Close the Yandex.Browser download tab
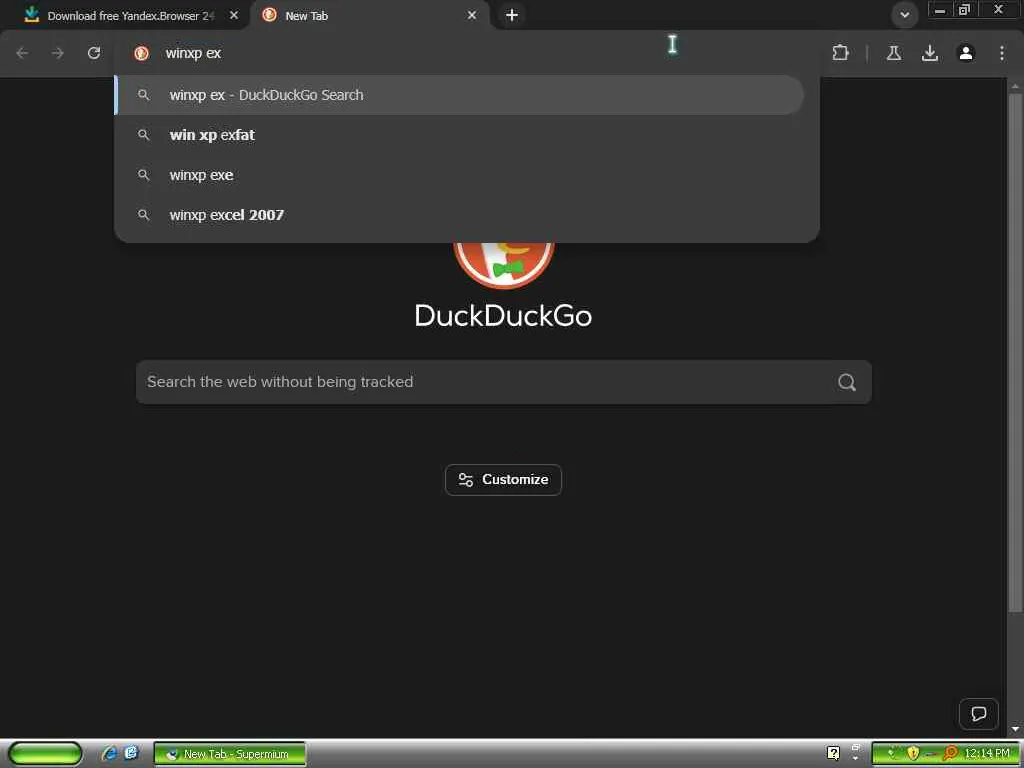 [x=234, y=15]
